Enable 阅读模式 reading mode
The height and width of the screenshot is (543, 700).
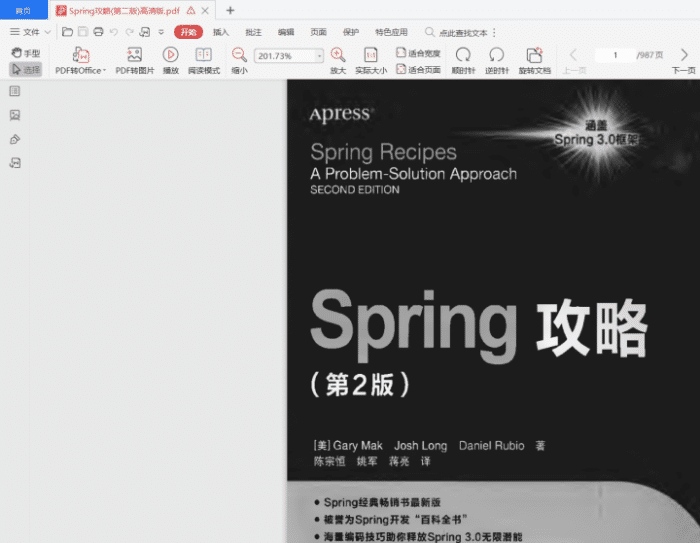point(204,60)
